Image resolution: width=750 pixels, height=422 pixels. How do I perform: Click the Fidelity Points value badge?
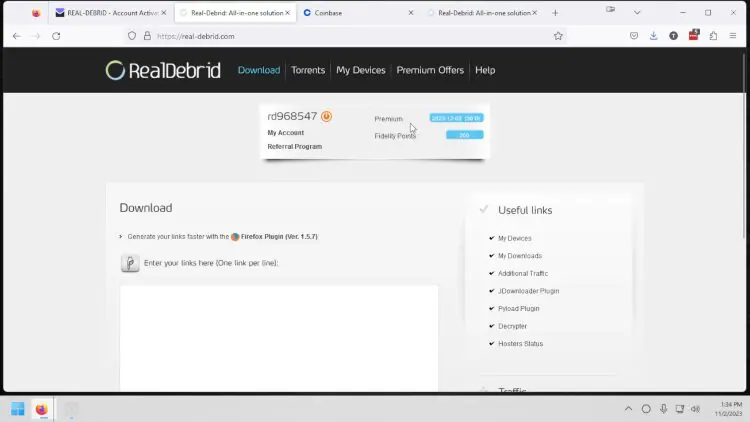pos(464,135)
